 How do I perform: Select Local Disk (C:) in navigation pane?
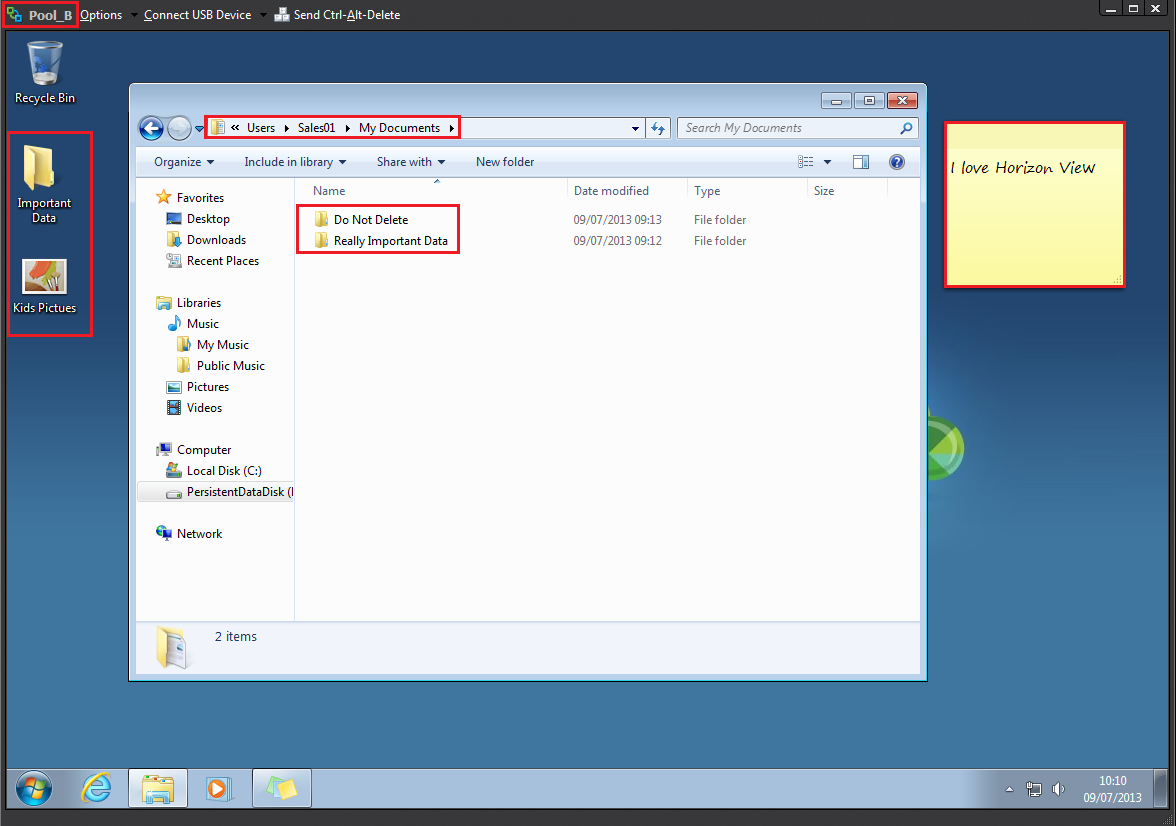(224, 471)
